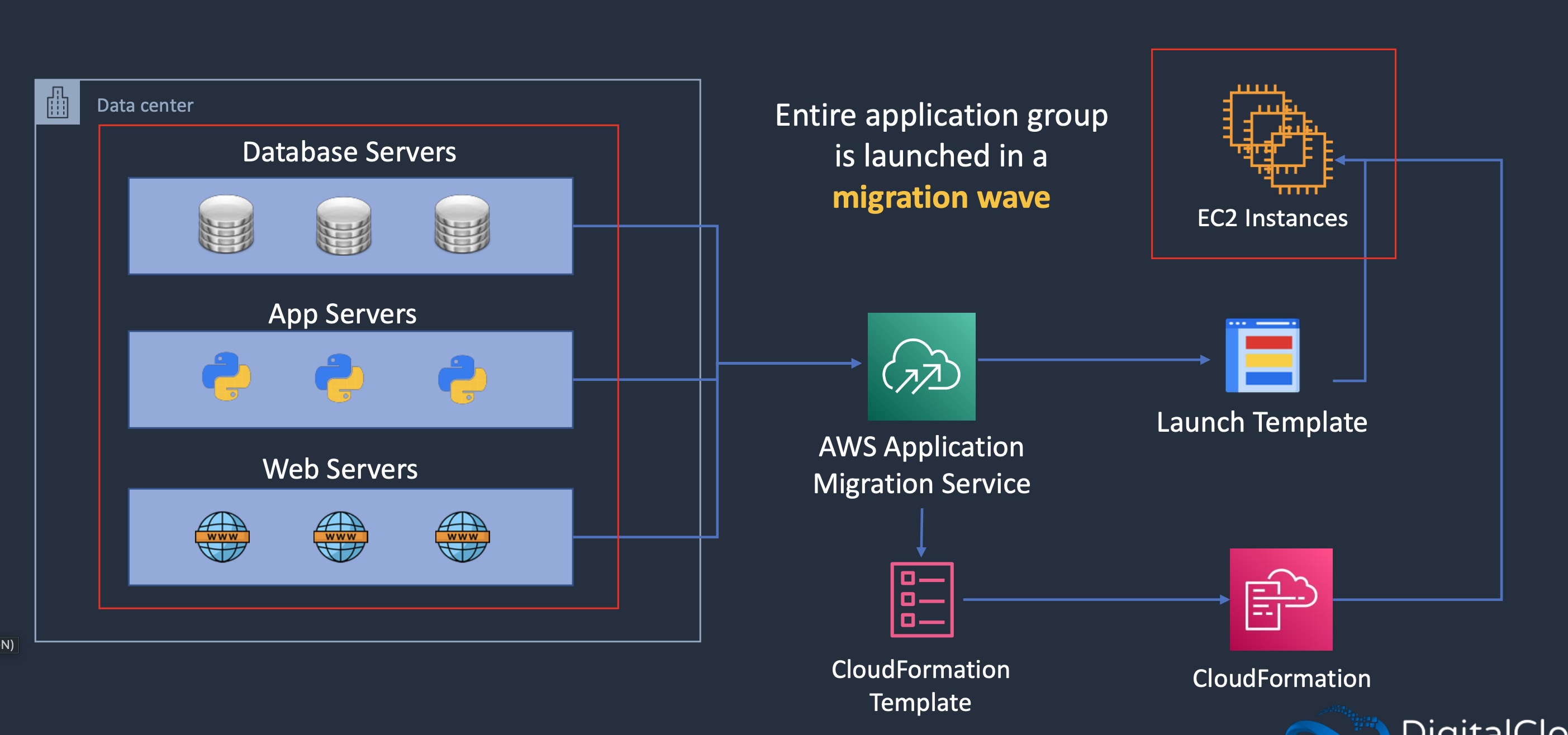Click the Launch Template icon
Viewport: 1568px width, 735px height.
[1262, 356]
